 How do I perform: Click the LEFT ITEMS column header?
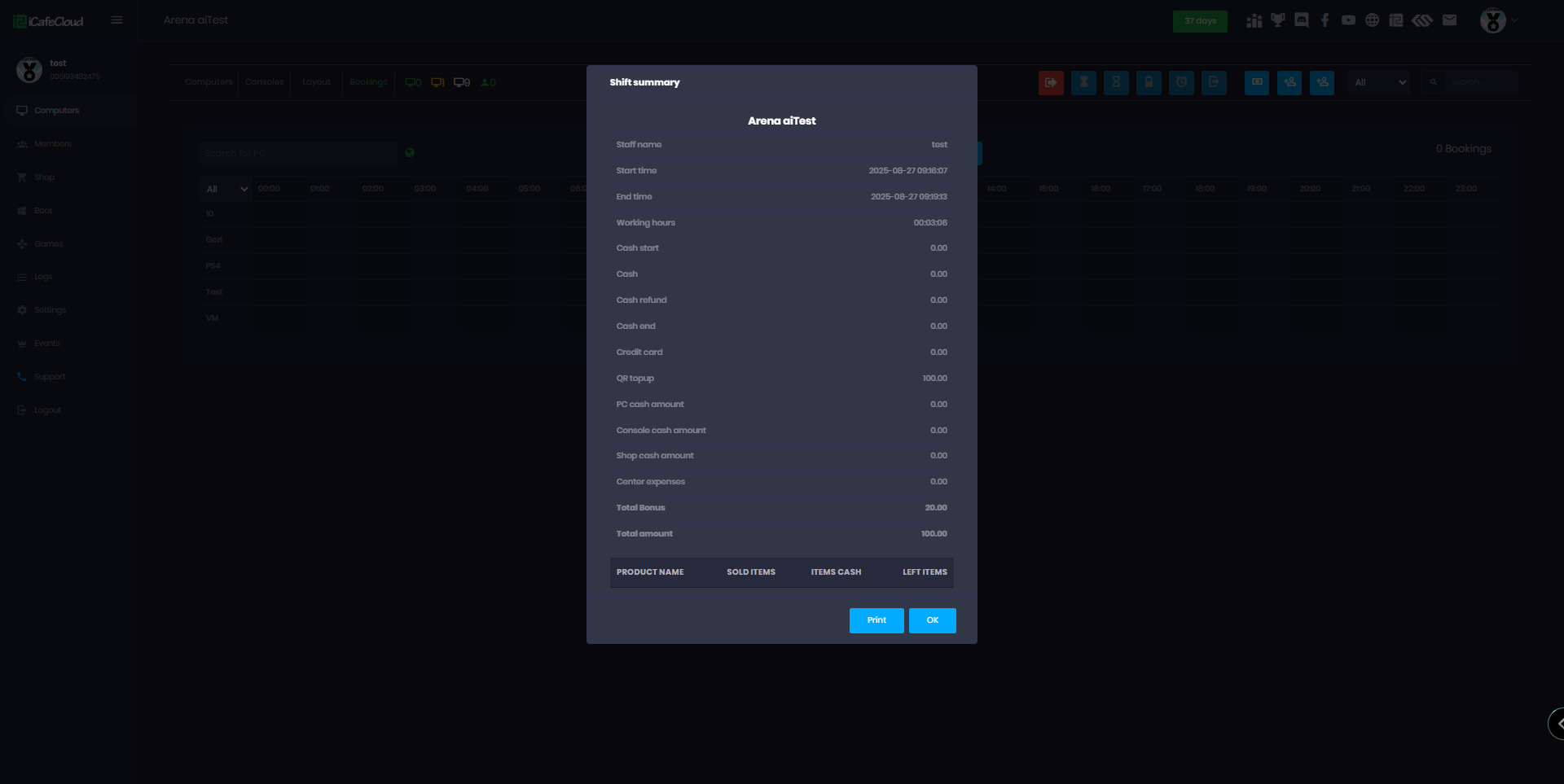pyautogui.click(x=925, y=572)
